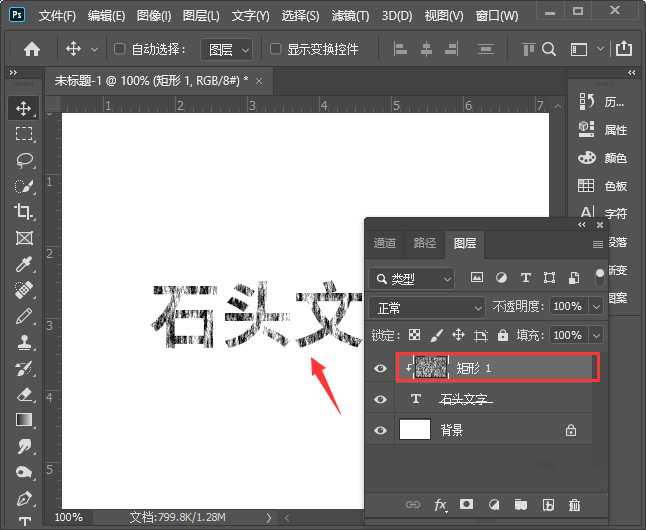Hide the 矩形 1 layer
646x530 pixels.
pyautogui.click(x=380, y=368)
